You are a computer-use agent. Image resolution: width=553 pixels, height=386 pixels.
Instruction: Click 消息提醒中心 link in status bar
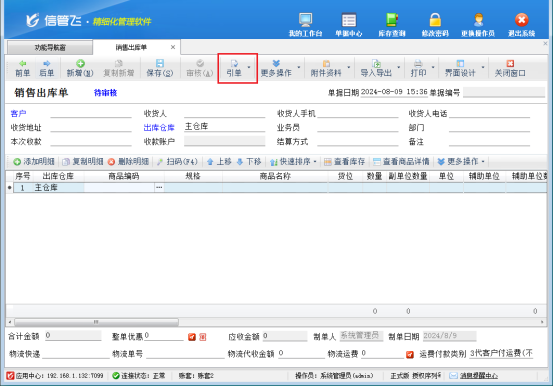tap(479, 376)
